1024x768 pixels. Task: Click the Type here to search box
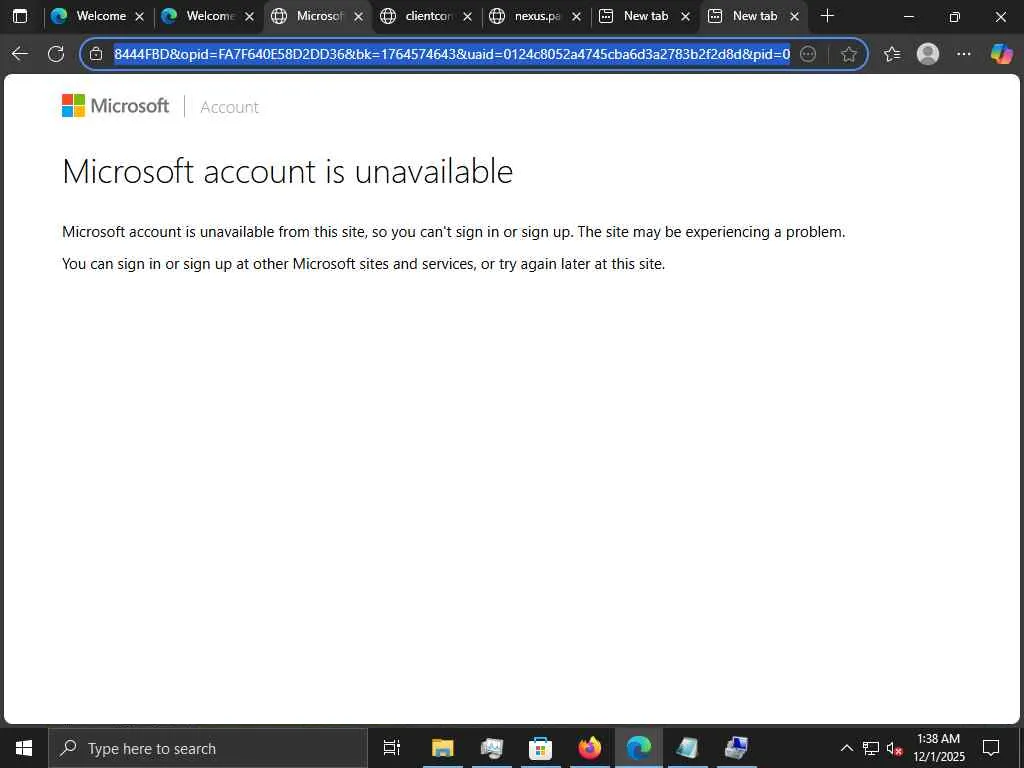(x=208, y=748)
